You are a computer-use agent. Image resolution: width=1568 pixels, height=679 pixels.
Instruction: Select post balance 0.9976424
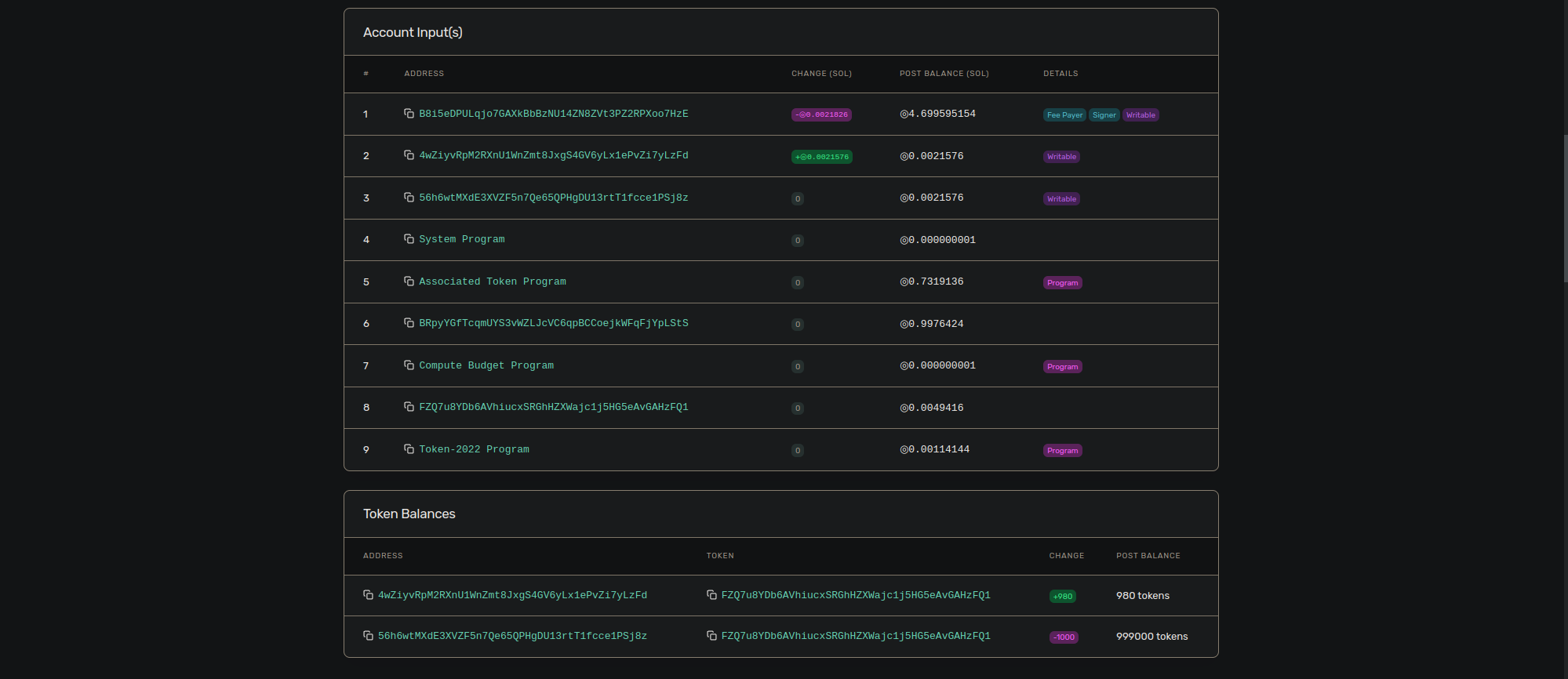pyautogui.click(x=932, y=324)
